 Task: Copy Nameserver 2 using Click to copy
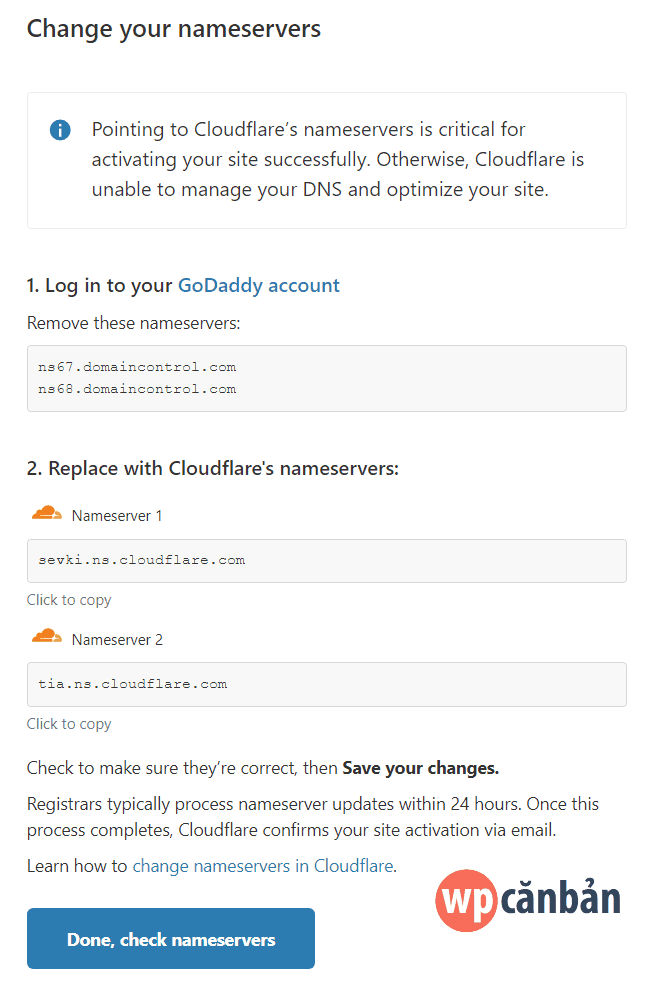[x=68, y=723]
